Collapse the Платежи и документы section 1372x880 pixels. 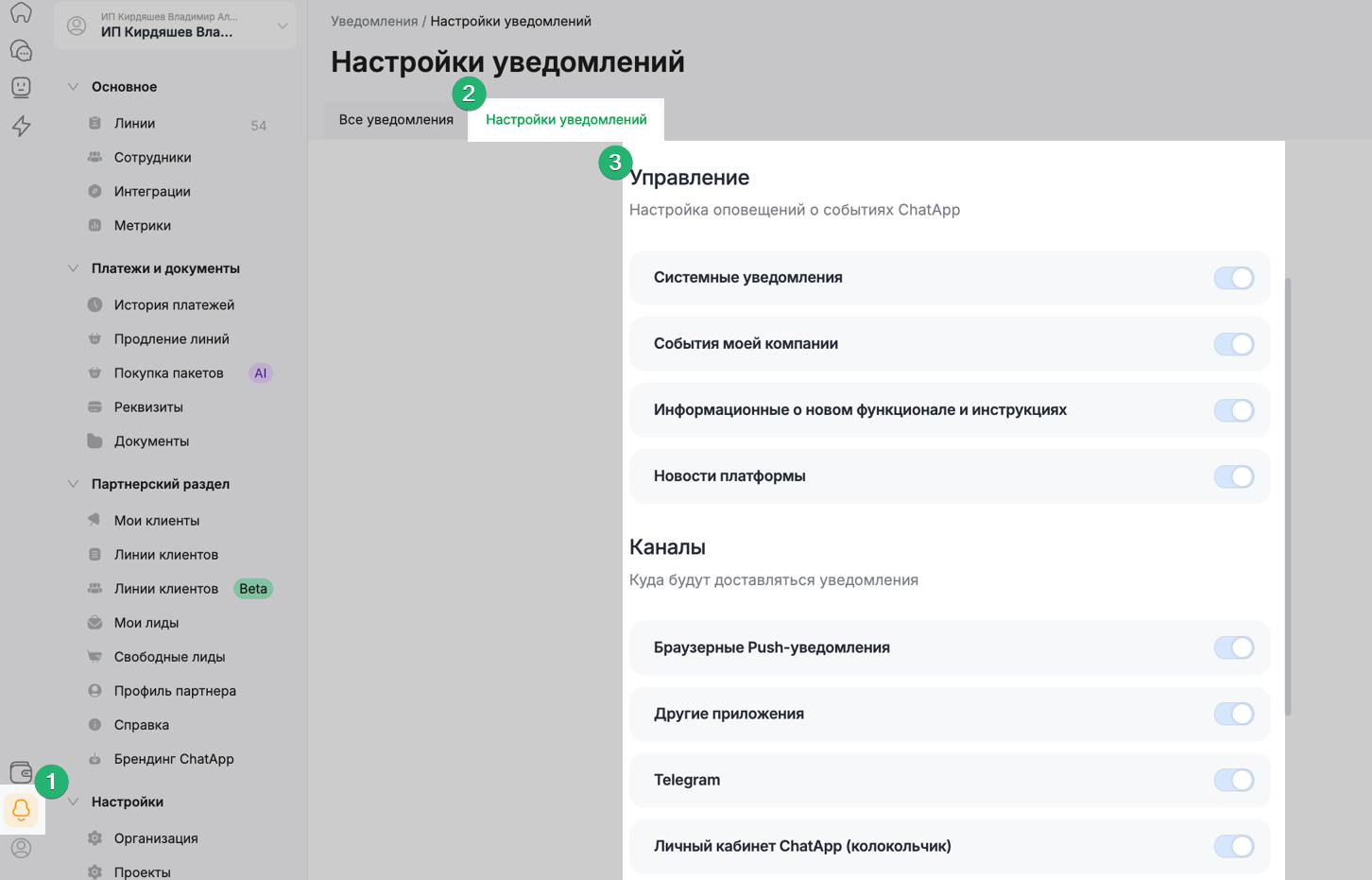click(73, 268)
